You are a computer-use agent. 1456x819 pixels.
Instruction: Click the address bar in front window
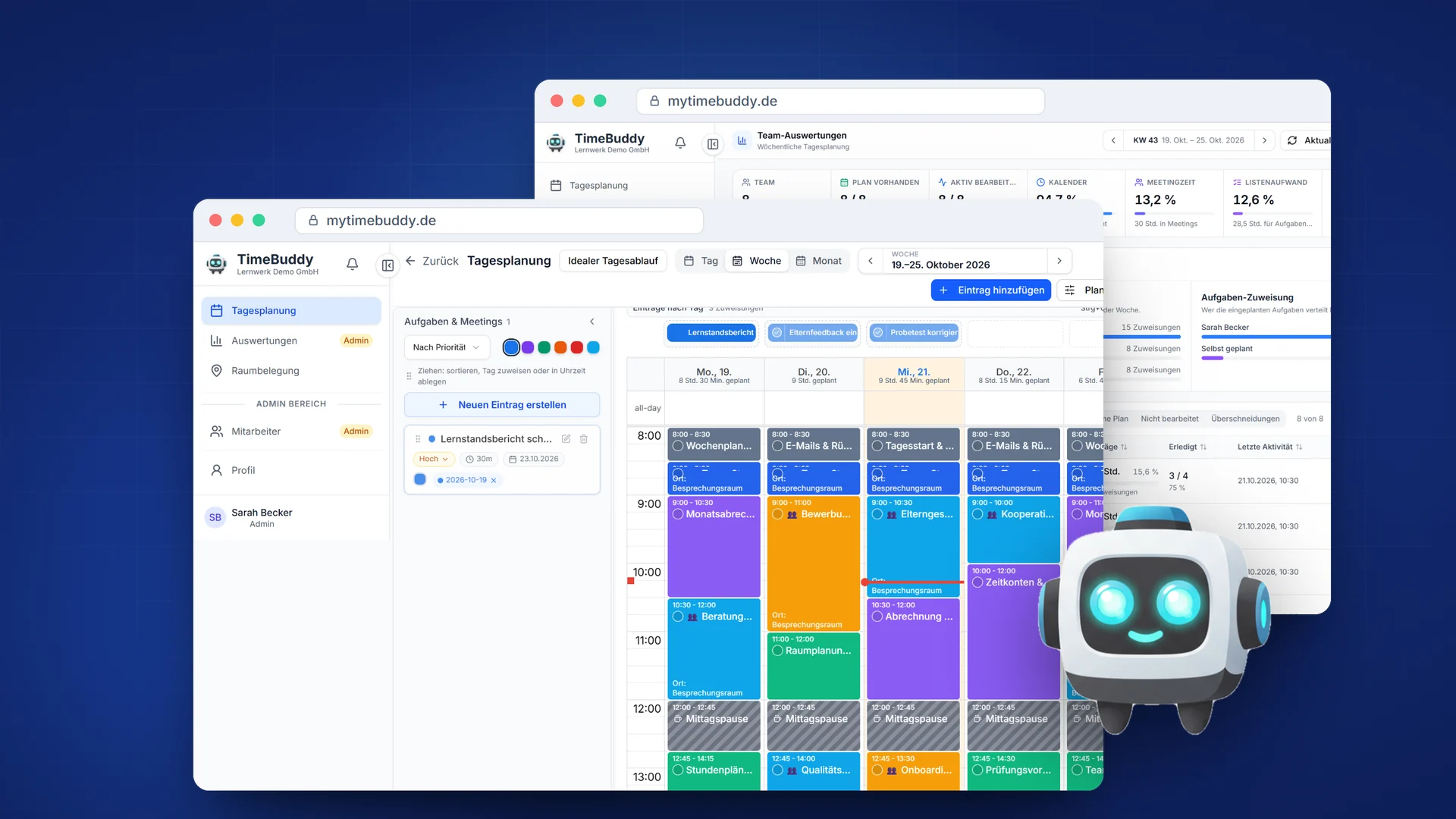click(x=499, y=221)
